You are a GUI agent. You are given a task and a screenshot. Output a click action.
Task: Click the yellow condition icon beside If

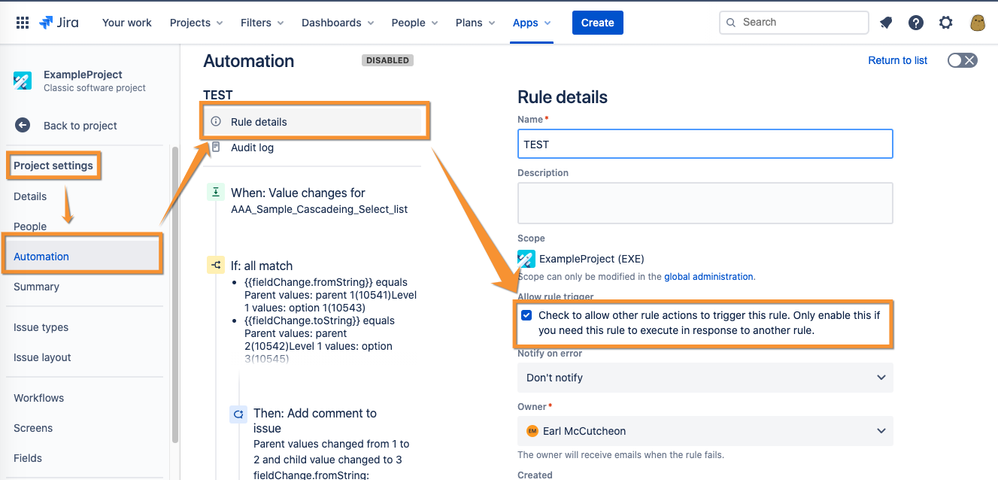[x=216, y=265]
